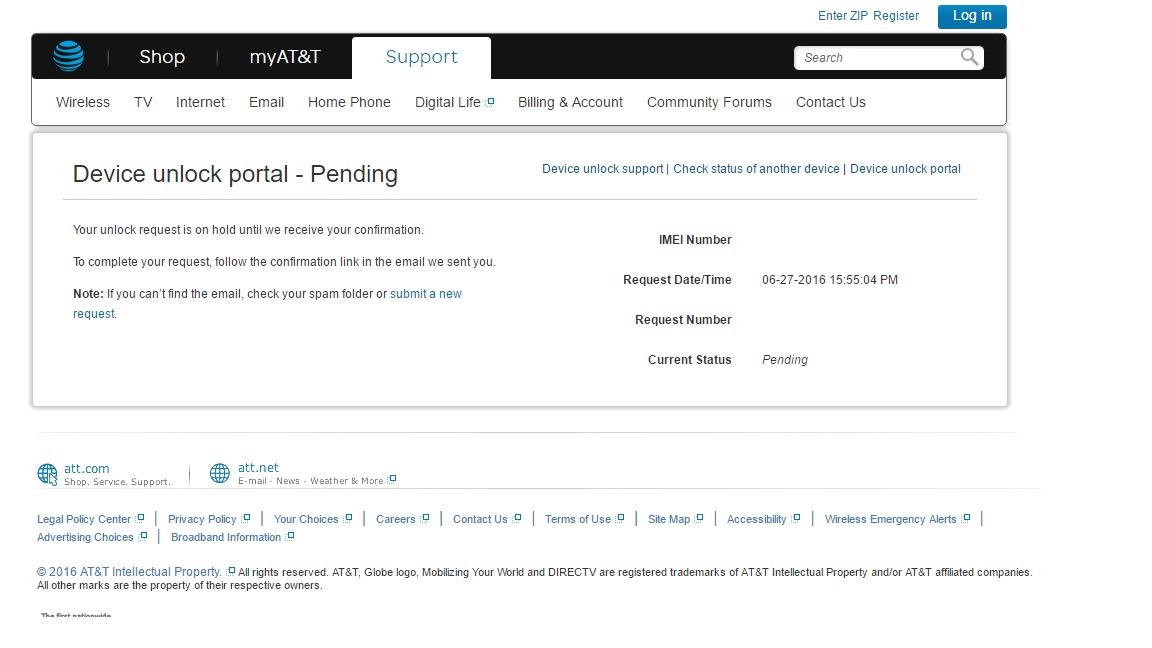Click the Enter ZIP link
Viewport: 1152px width, 648px height.
pos(843,16)
